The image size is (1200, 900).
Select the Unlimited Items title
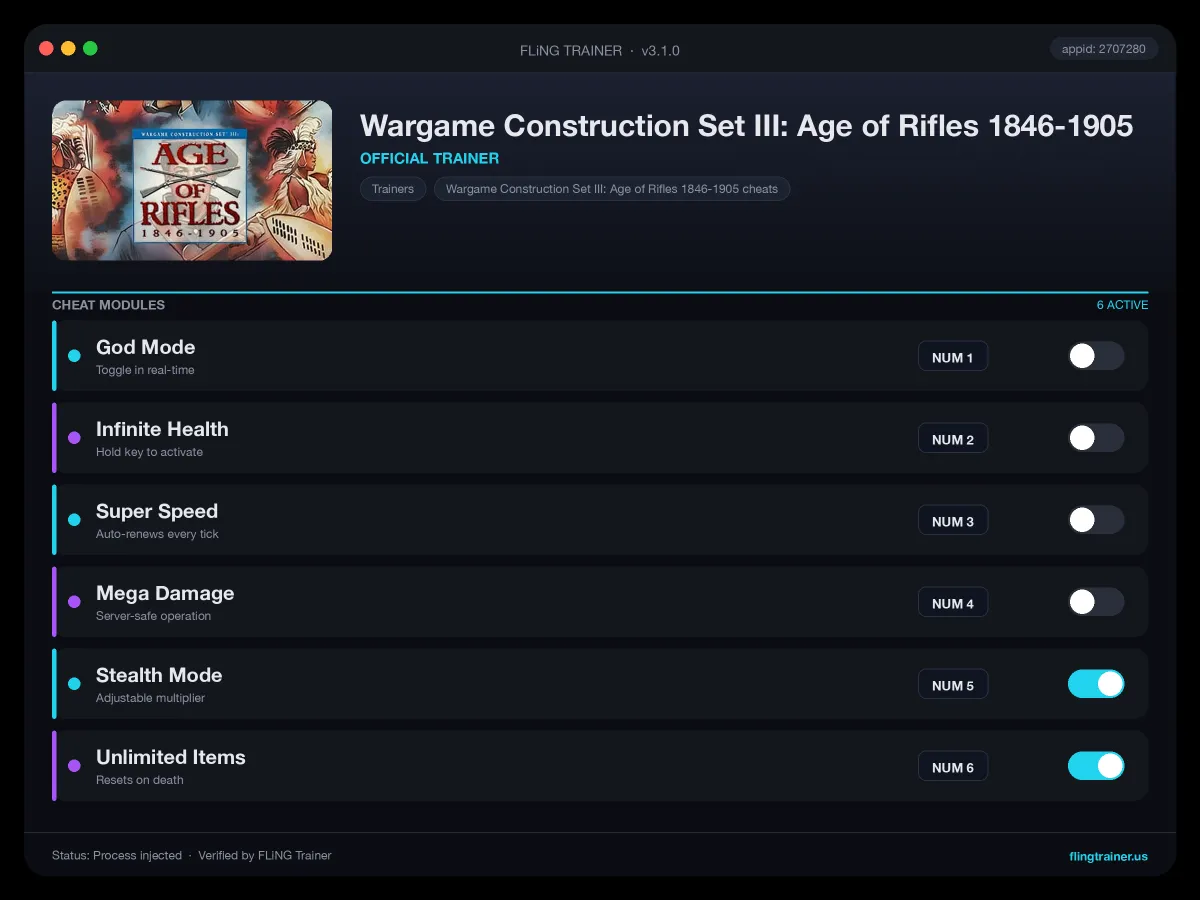click(x=171, y=757)
